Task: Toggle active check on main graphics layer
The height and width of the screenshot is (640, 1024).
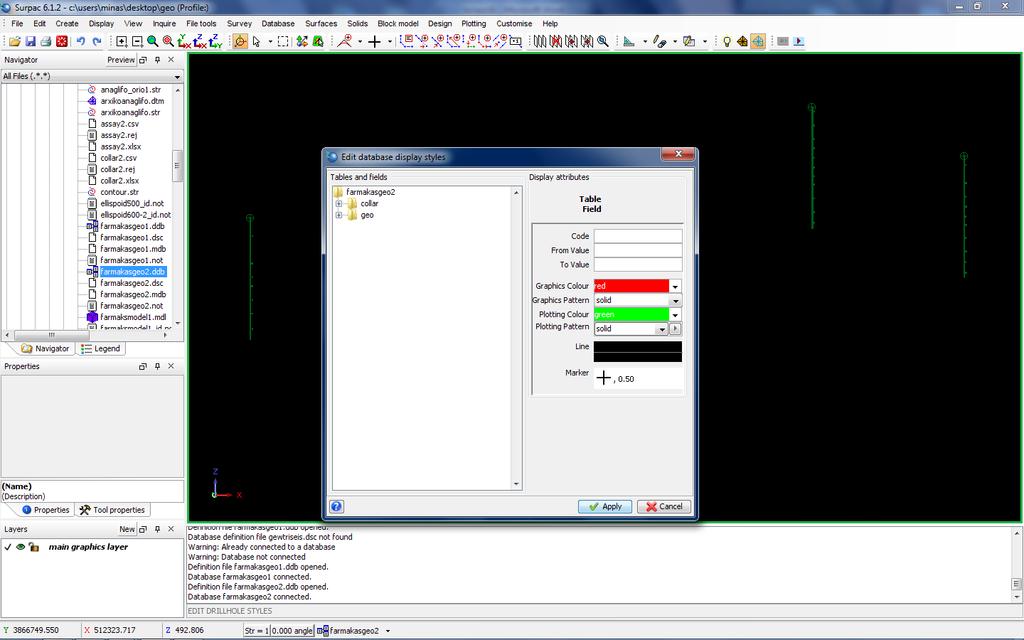Action: pos(8,547)
